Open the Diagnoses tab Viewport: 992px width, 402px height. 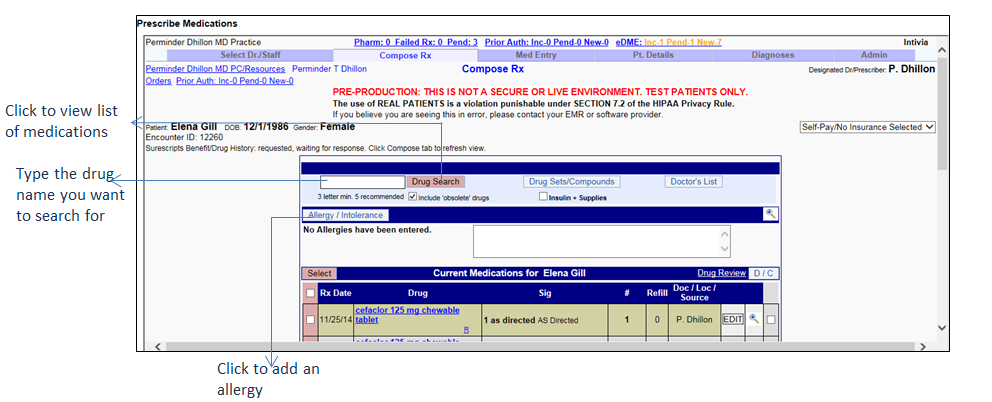(x=772, y=55)
